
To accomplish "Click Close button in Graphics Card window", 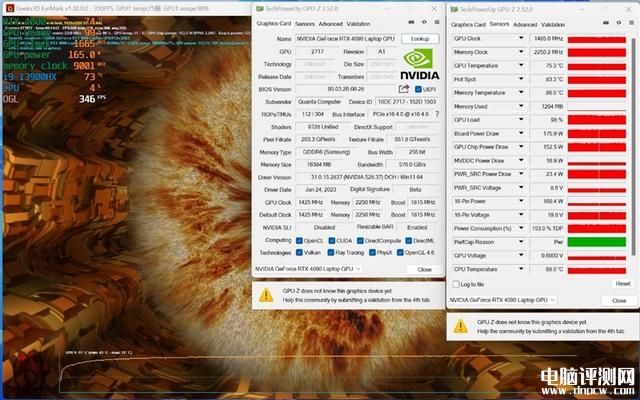I will (x=424, y=269).
